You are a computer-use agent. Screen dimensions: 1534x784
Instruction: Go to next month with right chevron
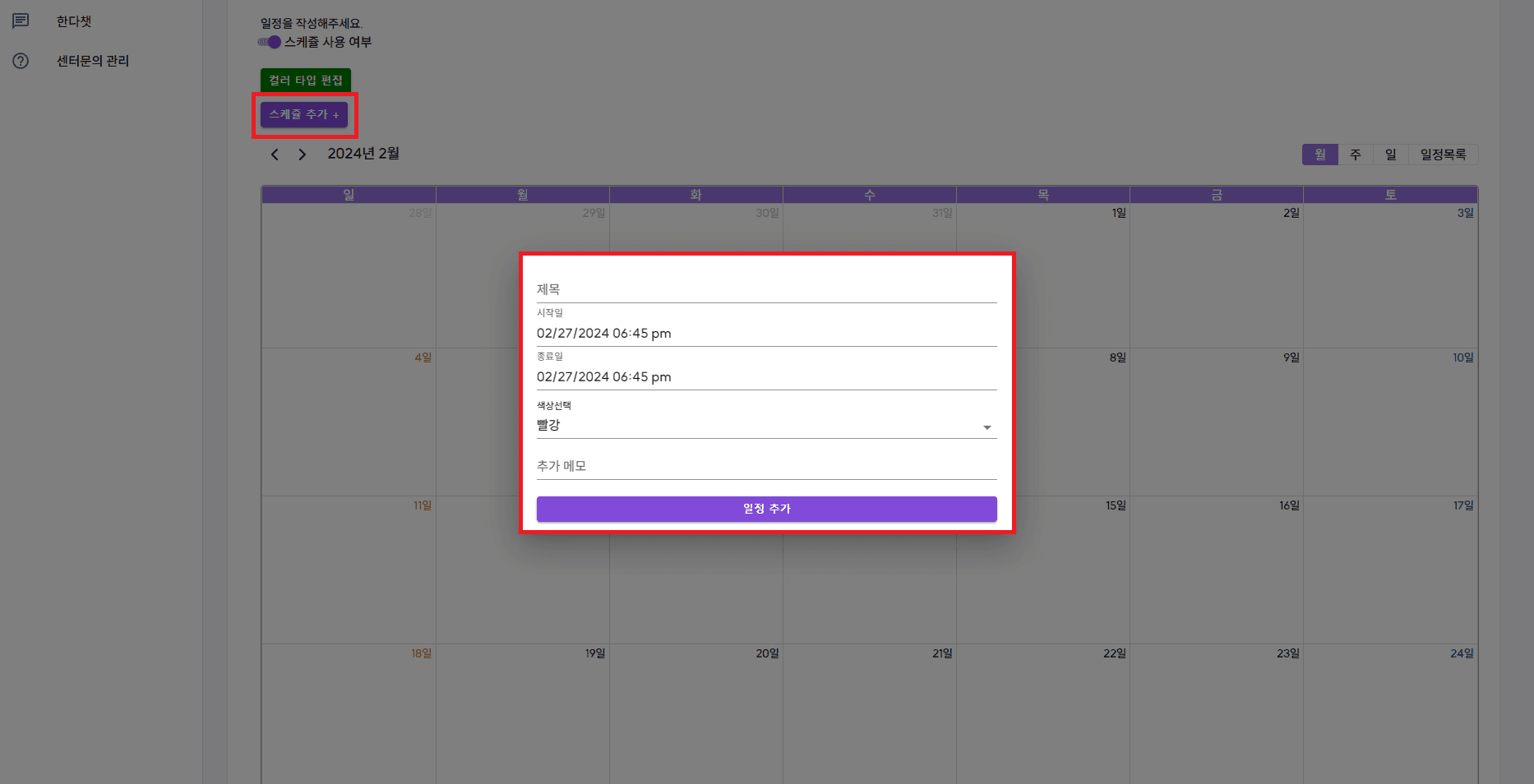(302, 154)
